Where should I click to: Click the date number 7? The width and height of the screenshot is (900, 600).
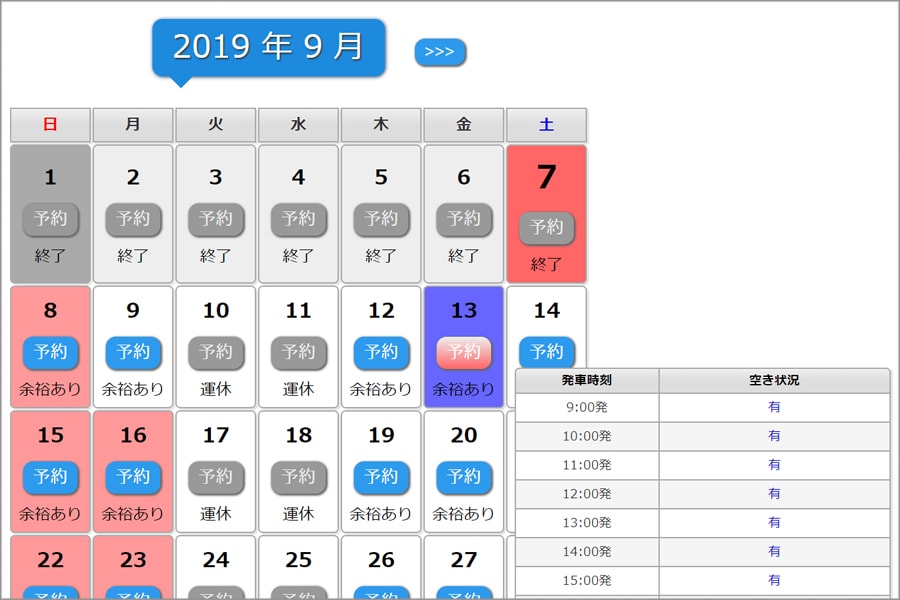point(546,177)
